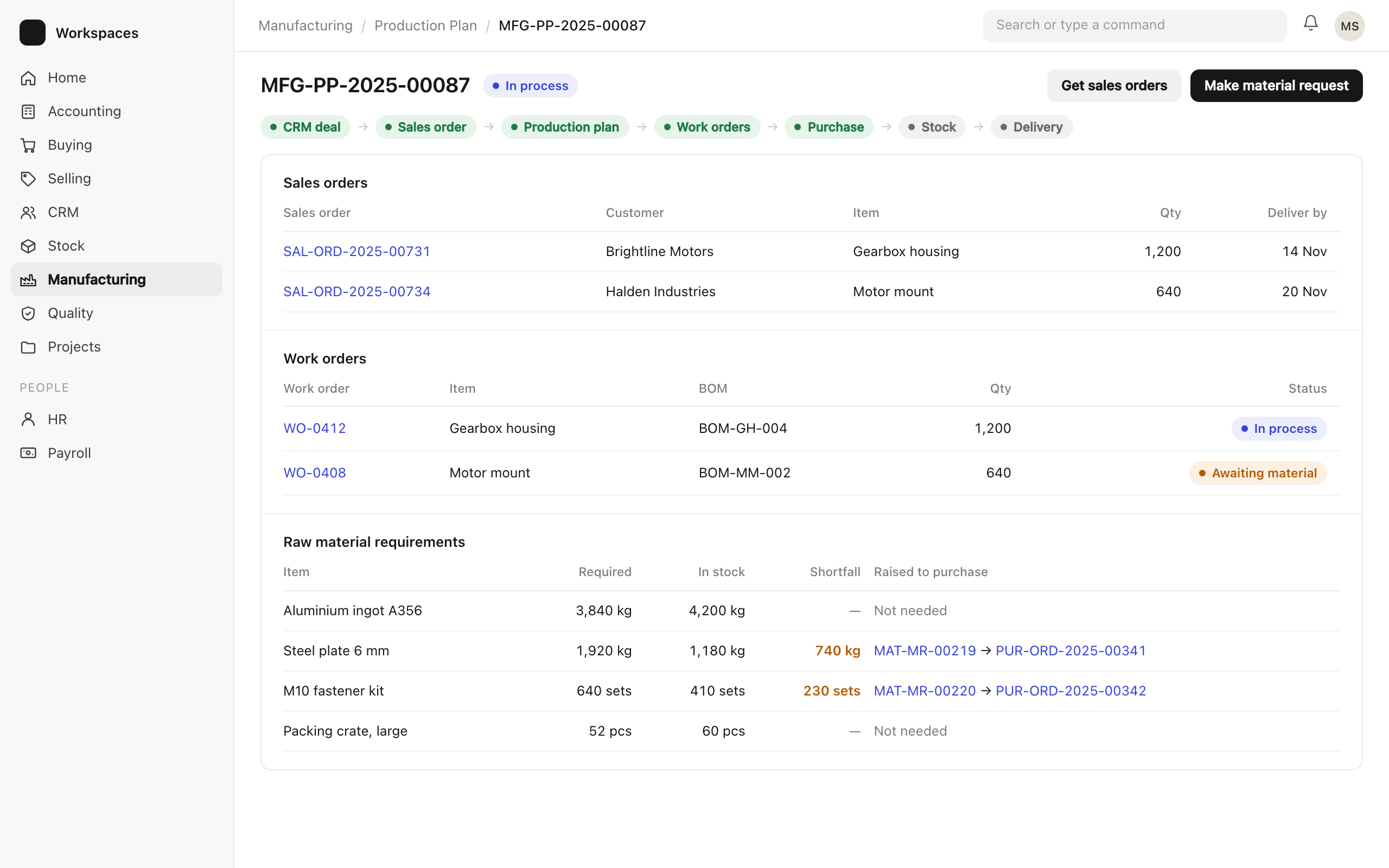Click the Halden Industries customer cell
Image resolution: width=1389 pixels, height=868 pixels.
coord(661,292)
